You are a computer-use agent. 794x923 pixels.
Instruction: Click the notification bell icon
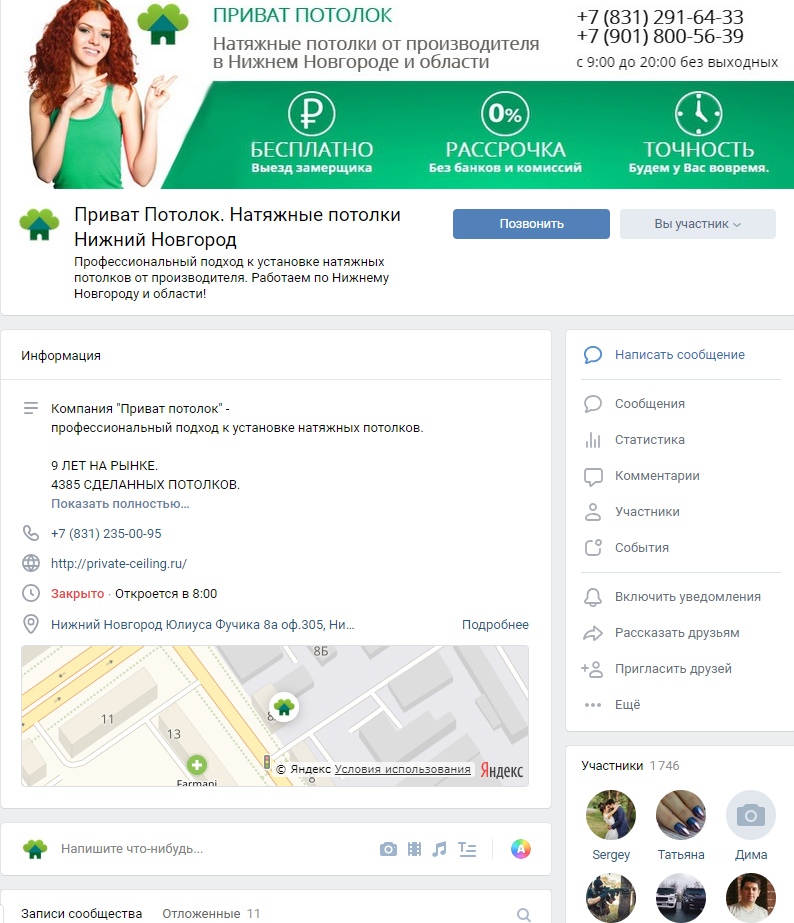(x=593, y=597)
